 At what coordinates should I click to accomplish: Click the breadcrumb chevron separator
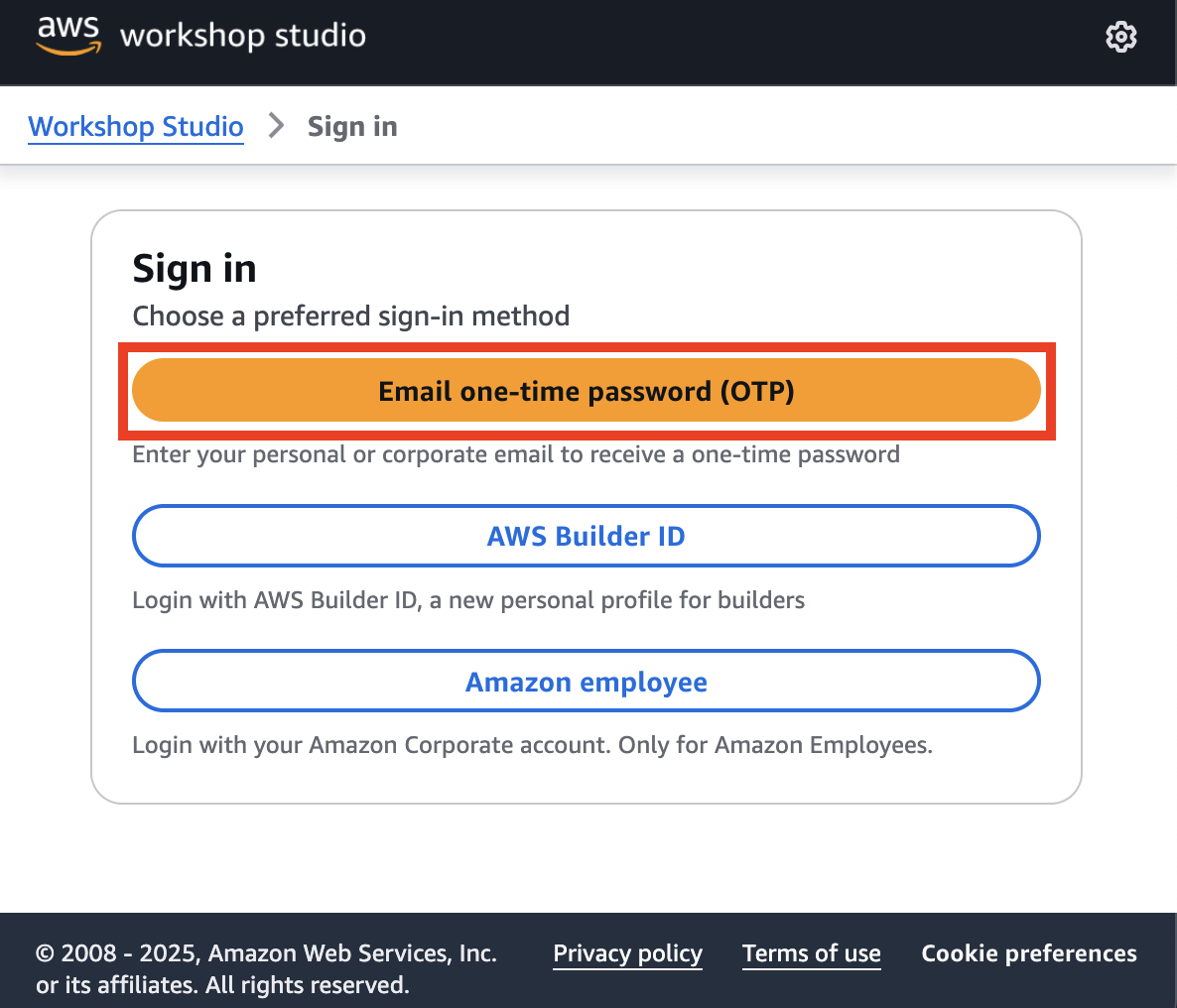click(x=276, y=126)
